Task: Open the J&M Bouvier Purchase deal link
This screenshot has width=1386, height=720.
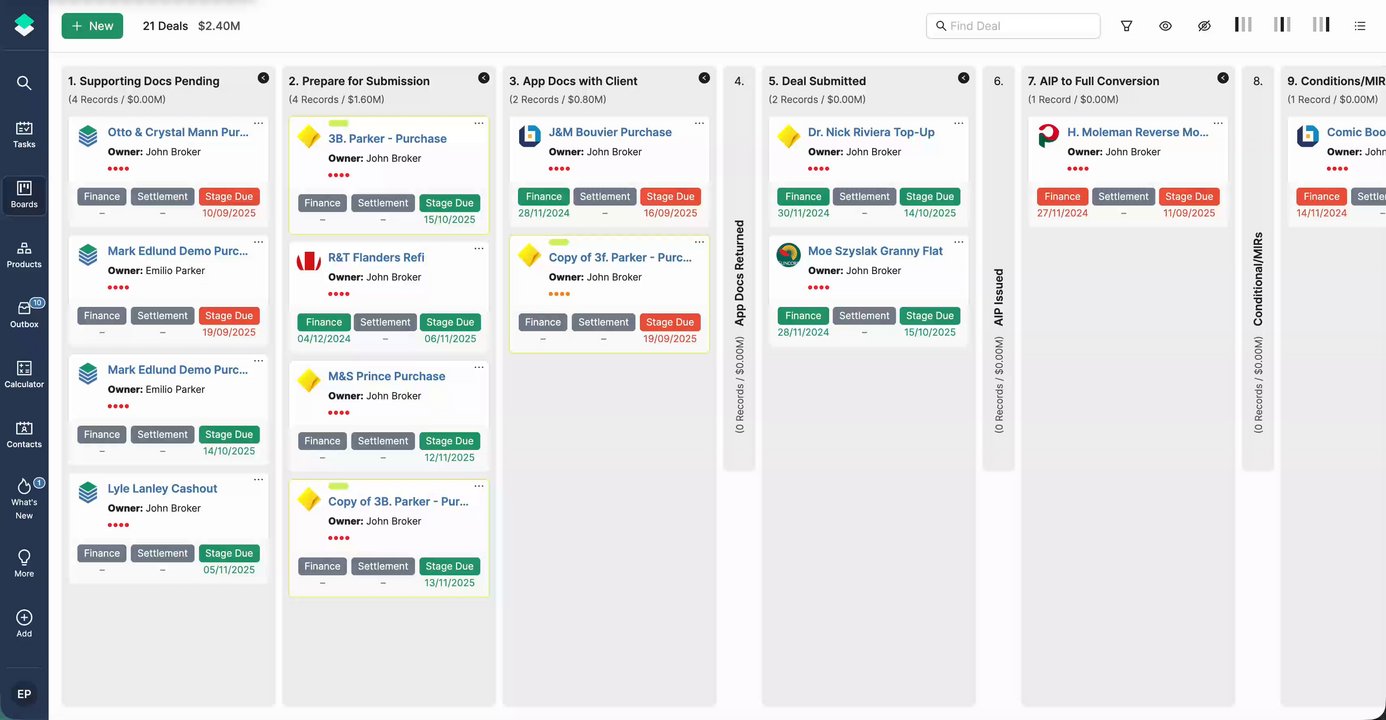Action: point(610,132)
